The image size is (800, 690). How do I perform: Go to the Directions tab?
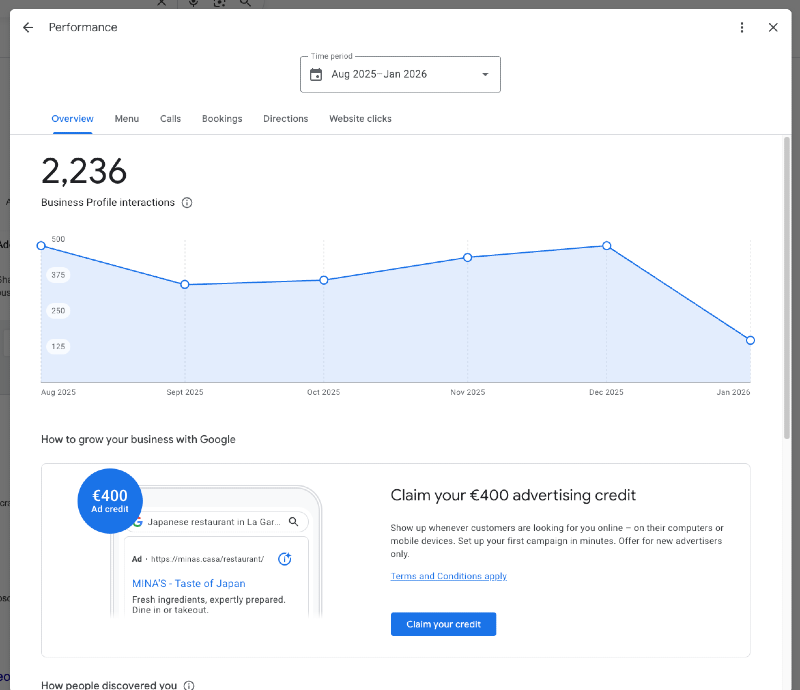pyautogui.click(x=285, y=119)
